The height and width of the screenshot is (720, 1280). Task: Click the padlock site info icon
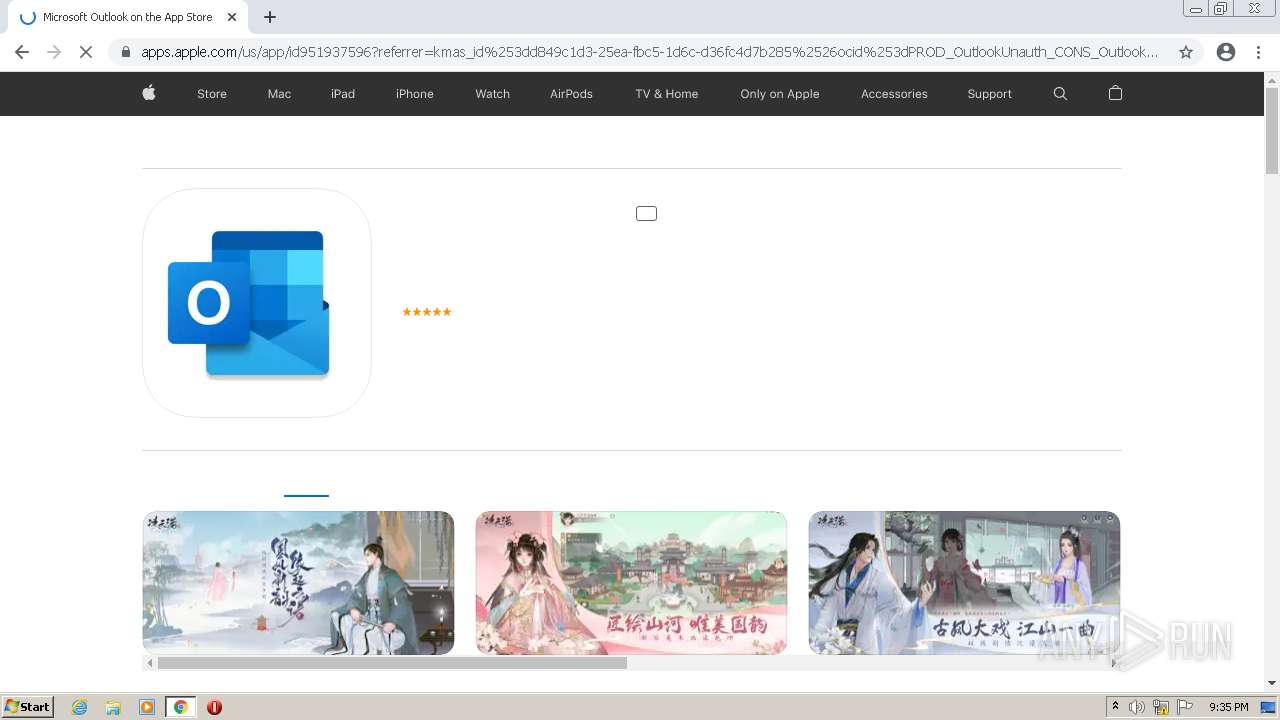(125, 52)
